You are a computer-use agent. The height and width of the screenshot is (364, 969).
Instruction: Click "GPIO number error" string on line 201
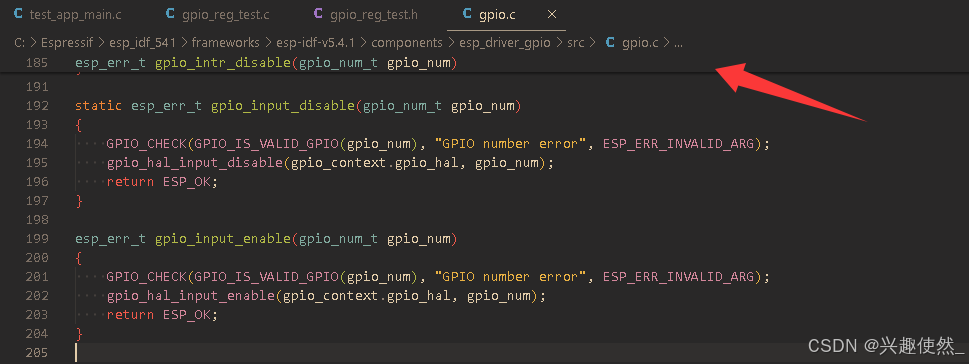510,277
